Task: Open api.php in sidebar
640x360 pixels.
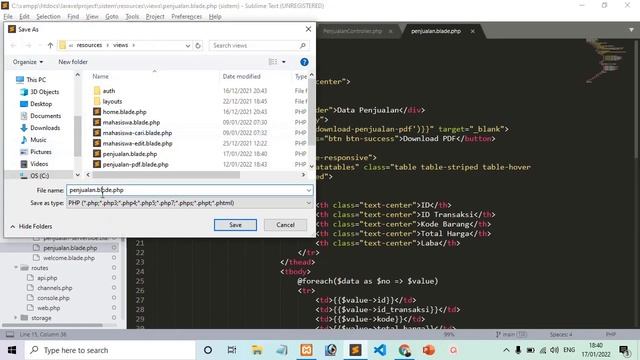Action: pyautogui.click(x=47, y=278)
